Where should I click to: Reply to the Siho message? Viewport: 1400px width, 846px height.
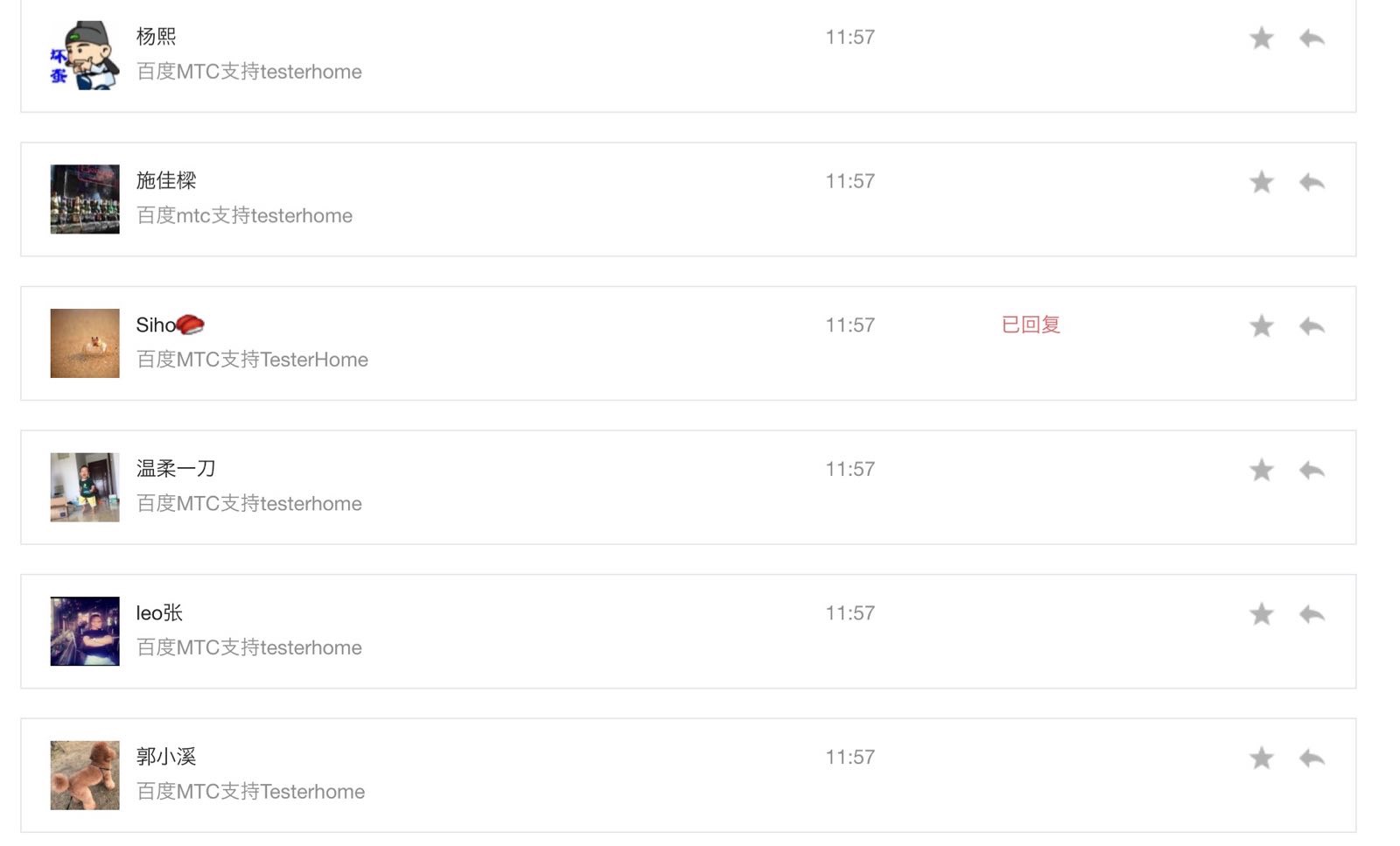pos(1312,326)
